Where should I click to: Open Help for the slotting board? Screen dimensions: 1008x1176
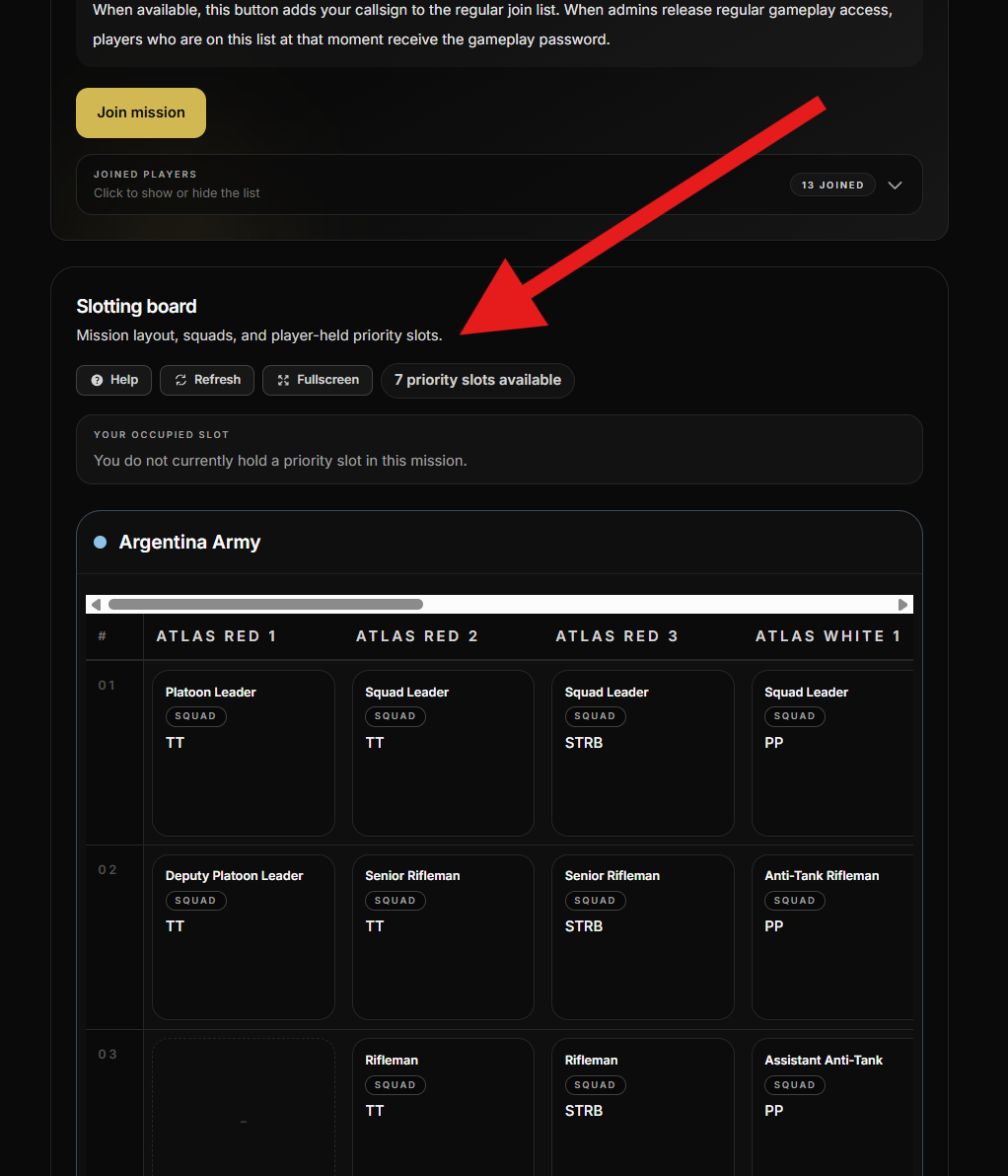pos(113,380)
